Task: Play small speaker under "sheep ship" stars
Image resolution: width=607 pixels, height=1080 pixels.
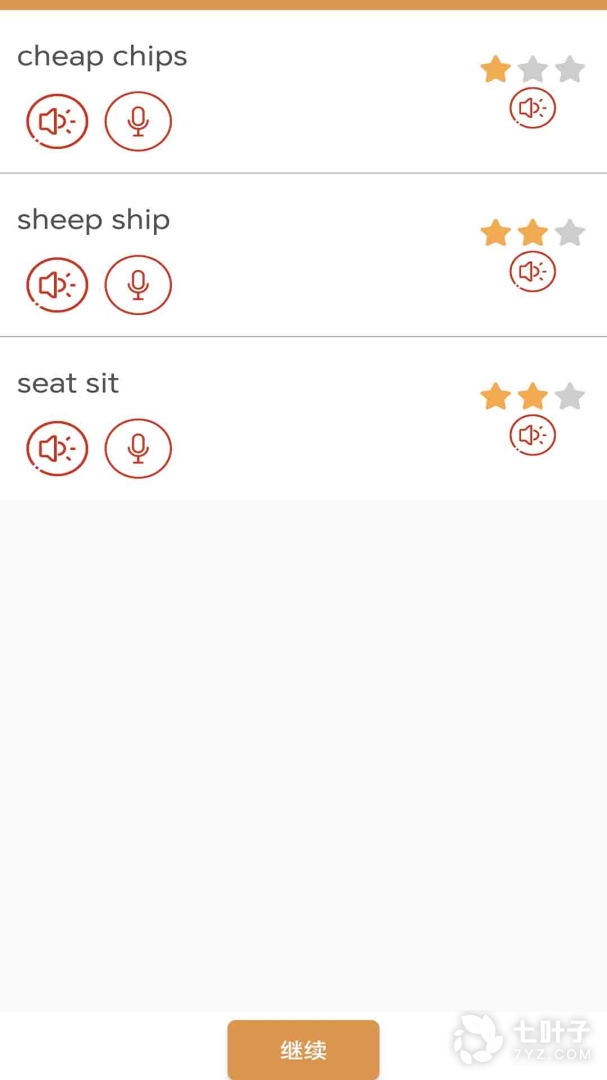Action: point(532,271)
